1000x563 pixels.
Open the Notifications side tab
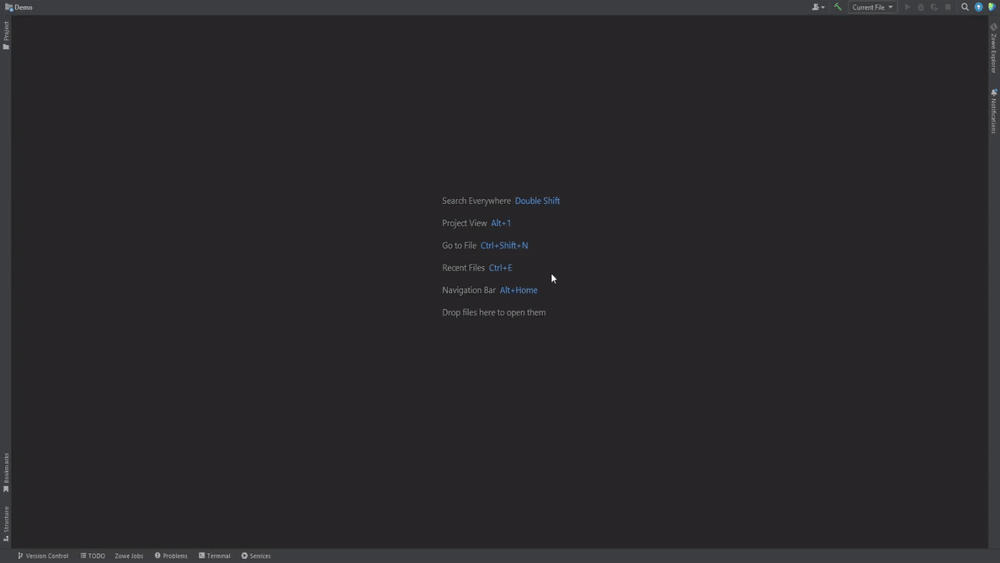point(994,111)
